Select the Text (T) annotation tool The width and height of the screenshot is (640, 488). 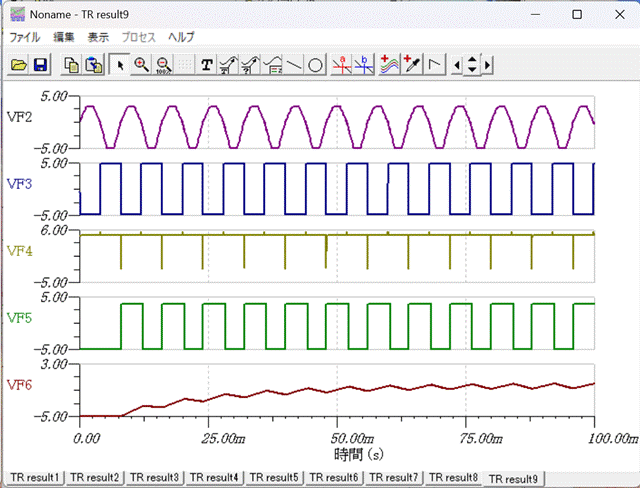pyautogui.click(x=207, y=65)
